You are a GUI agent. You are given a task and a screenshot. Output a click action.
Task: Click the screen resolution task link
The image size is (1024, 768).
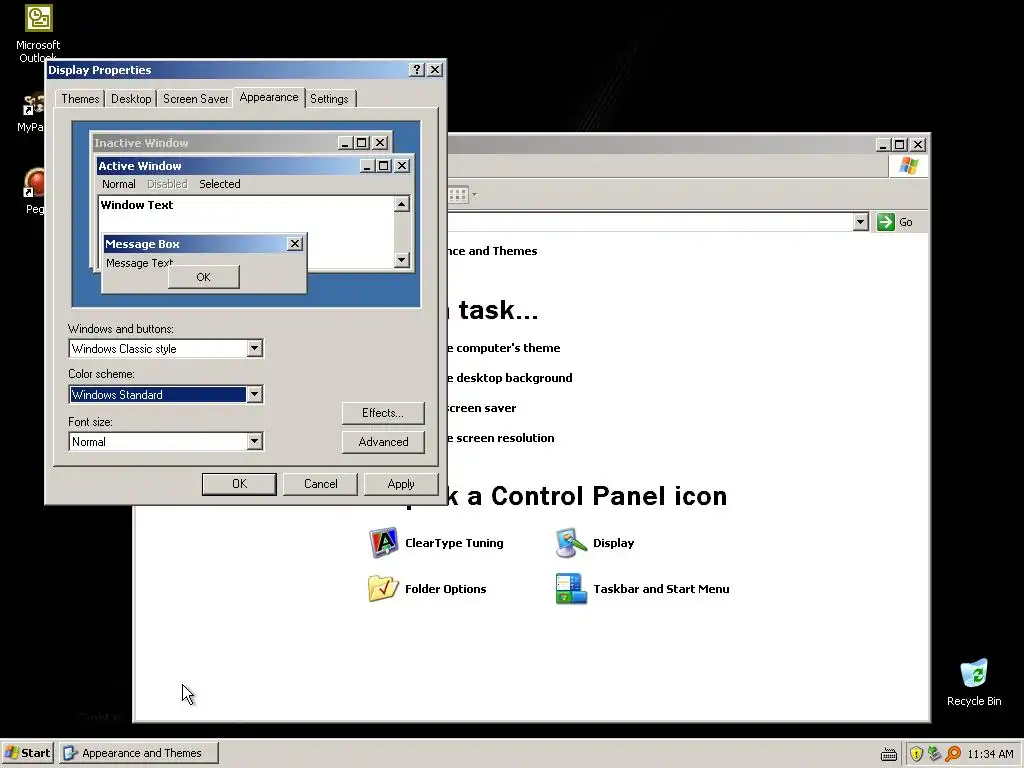[x=501, y=438]
